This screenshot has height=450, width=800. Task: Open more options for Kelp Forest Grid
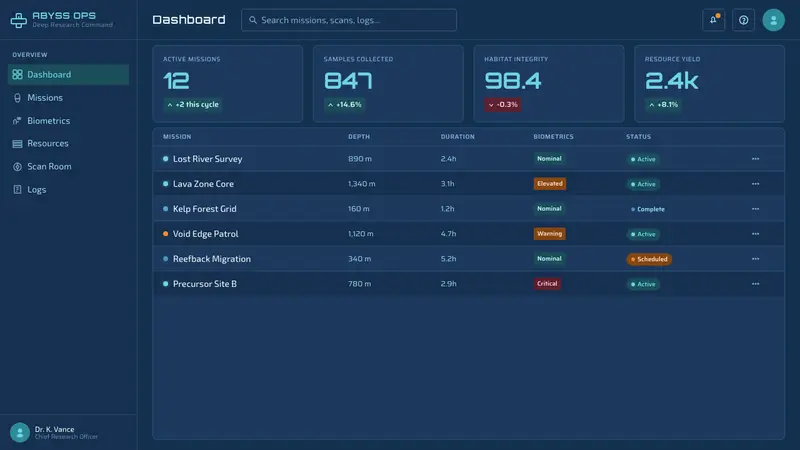click(755, 209)
